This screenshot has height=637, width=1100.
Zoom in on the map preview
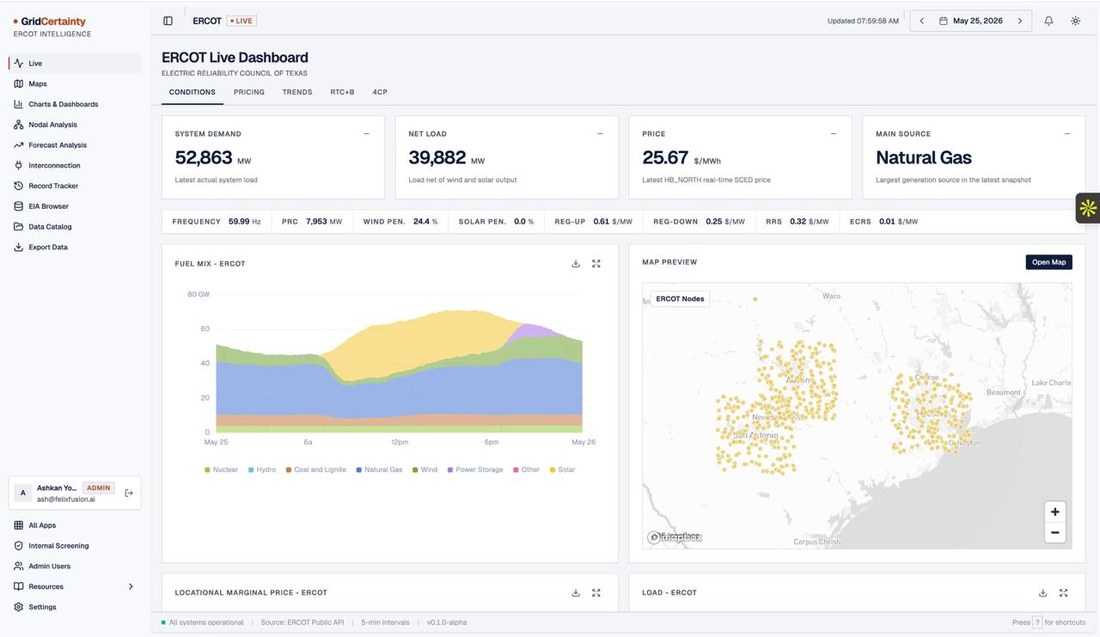click(1054, 512)
